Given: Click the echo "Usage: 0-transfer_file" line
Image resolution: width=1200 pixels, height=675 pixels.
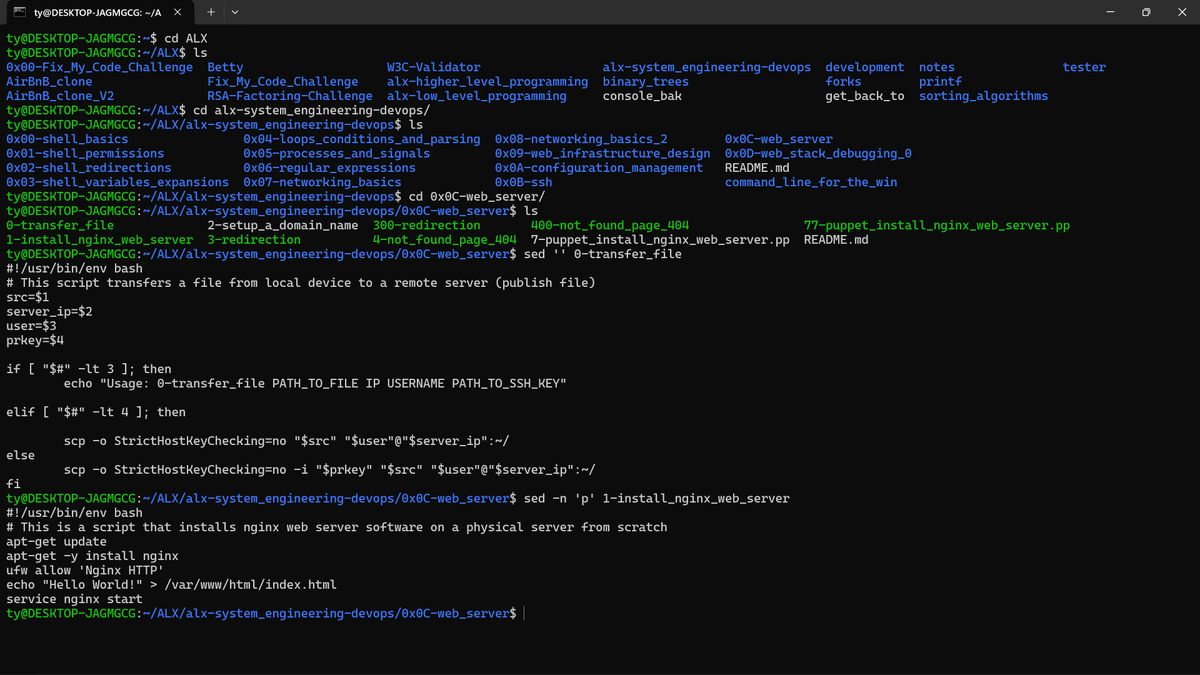Looking at the screenshot, I should 315,384.
